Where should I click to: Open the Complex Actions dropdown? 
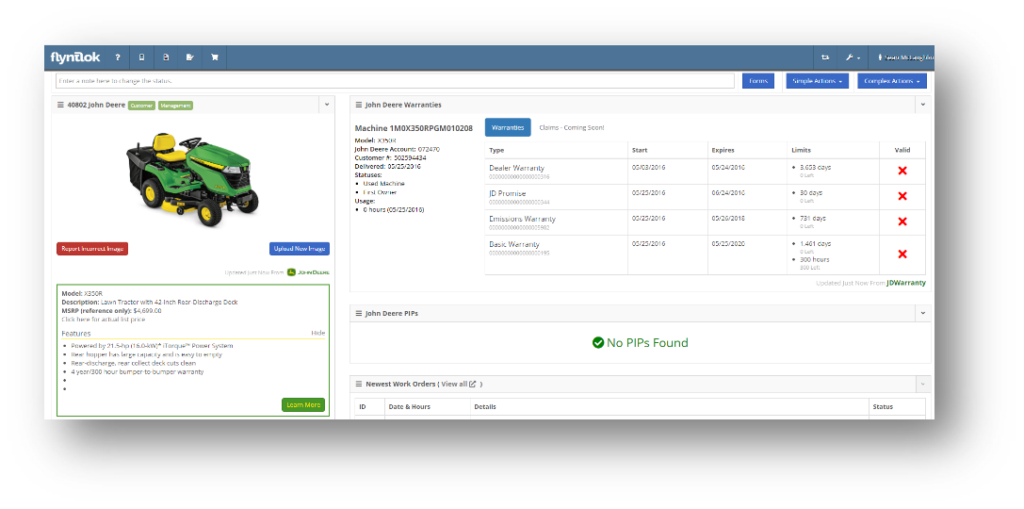coord(892,81)
